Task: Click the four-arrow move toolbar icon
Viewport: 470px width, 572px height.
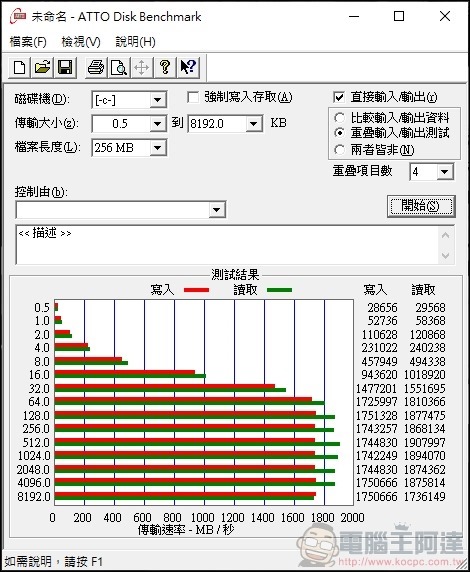Action: 142,67
